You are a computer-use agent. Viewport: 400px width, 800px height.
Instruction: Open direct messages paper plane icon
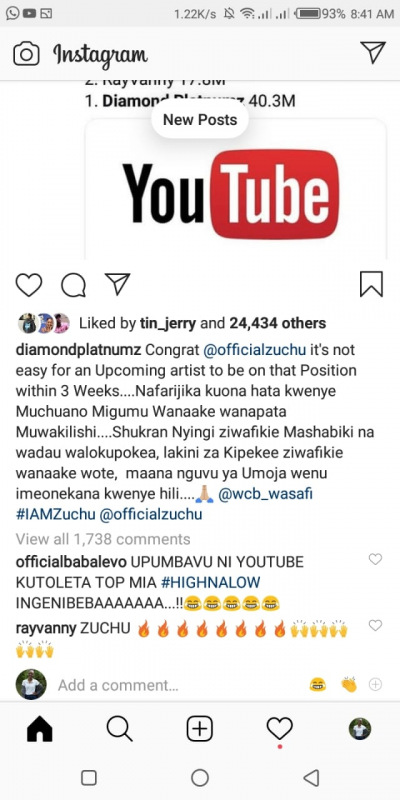click(373, 52)
